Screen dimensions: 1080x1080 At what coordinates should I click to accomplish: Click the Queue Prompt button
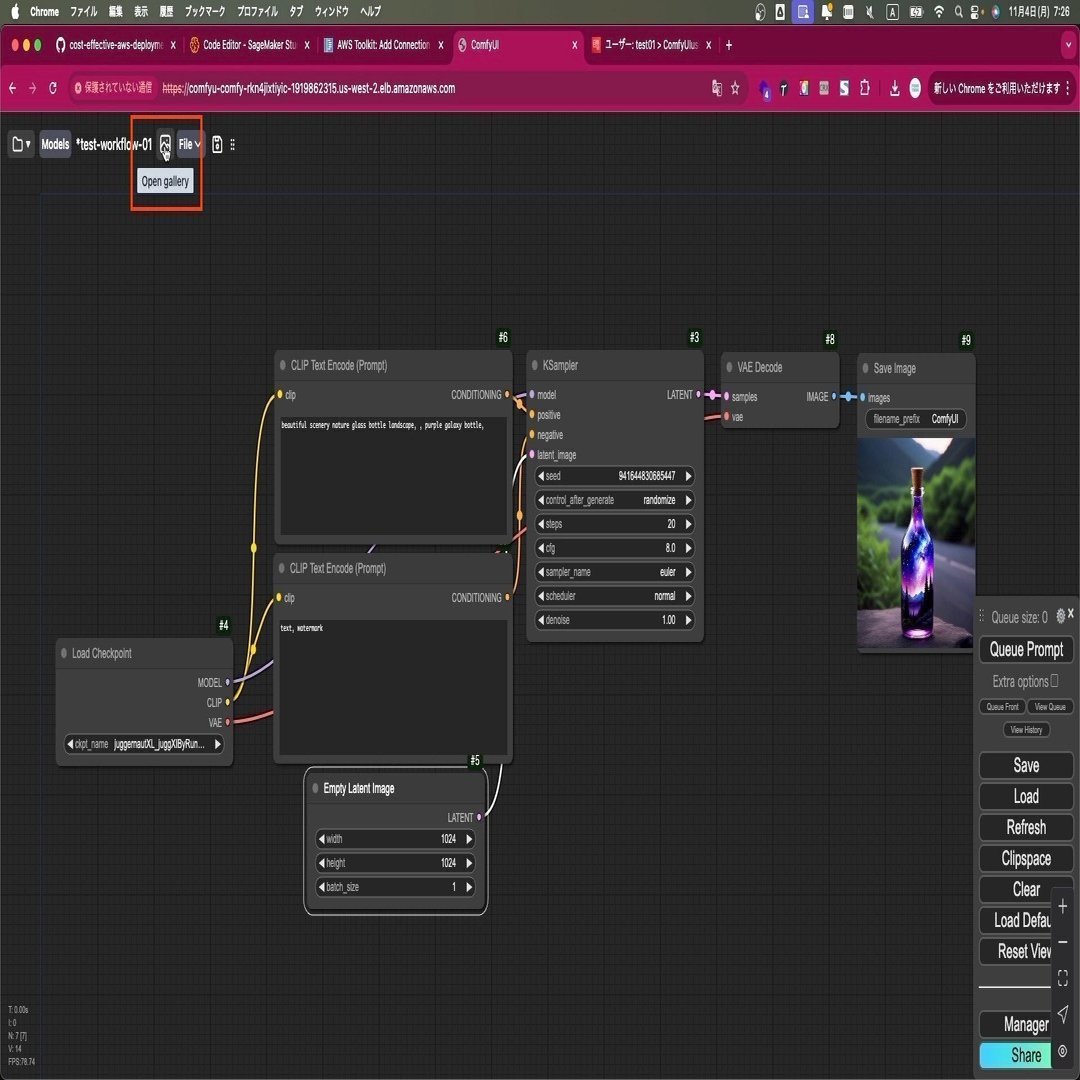point(1026,649)
